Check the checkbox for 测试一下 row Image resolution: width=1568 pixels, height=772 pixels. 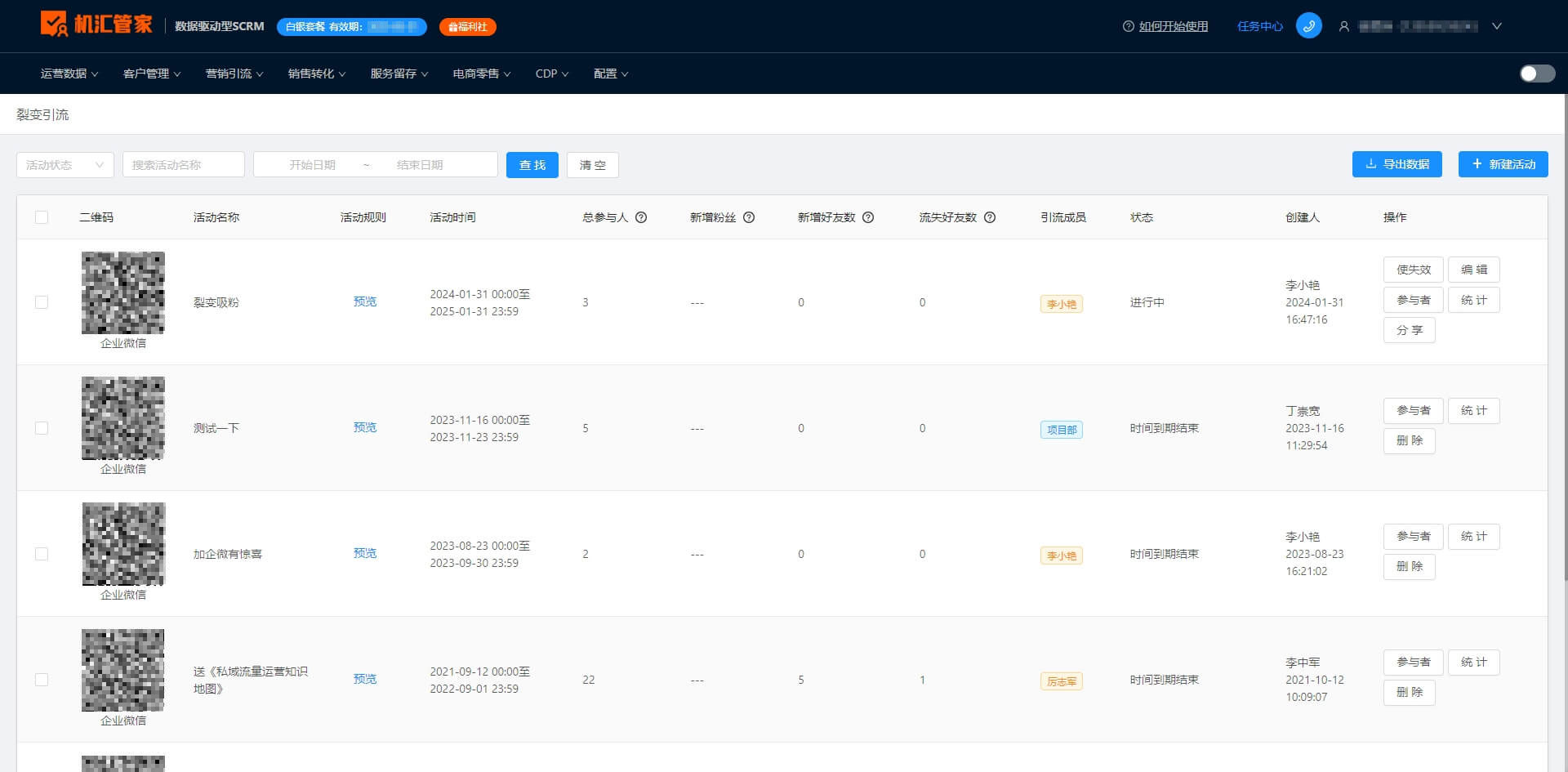click(42, 428)
